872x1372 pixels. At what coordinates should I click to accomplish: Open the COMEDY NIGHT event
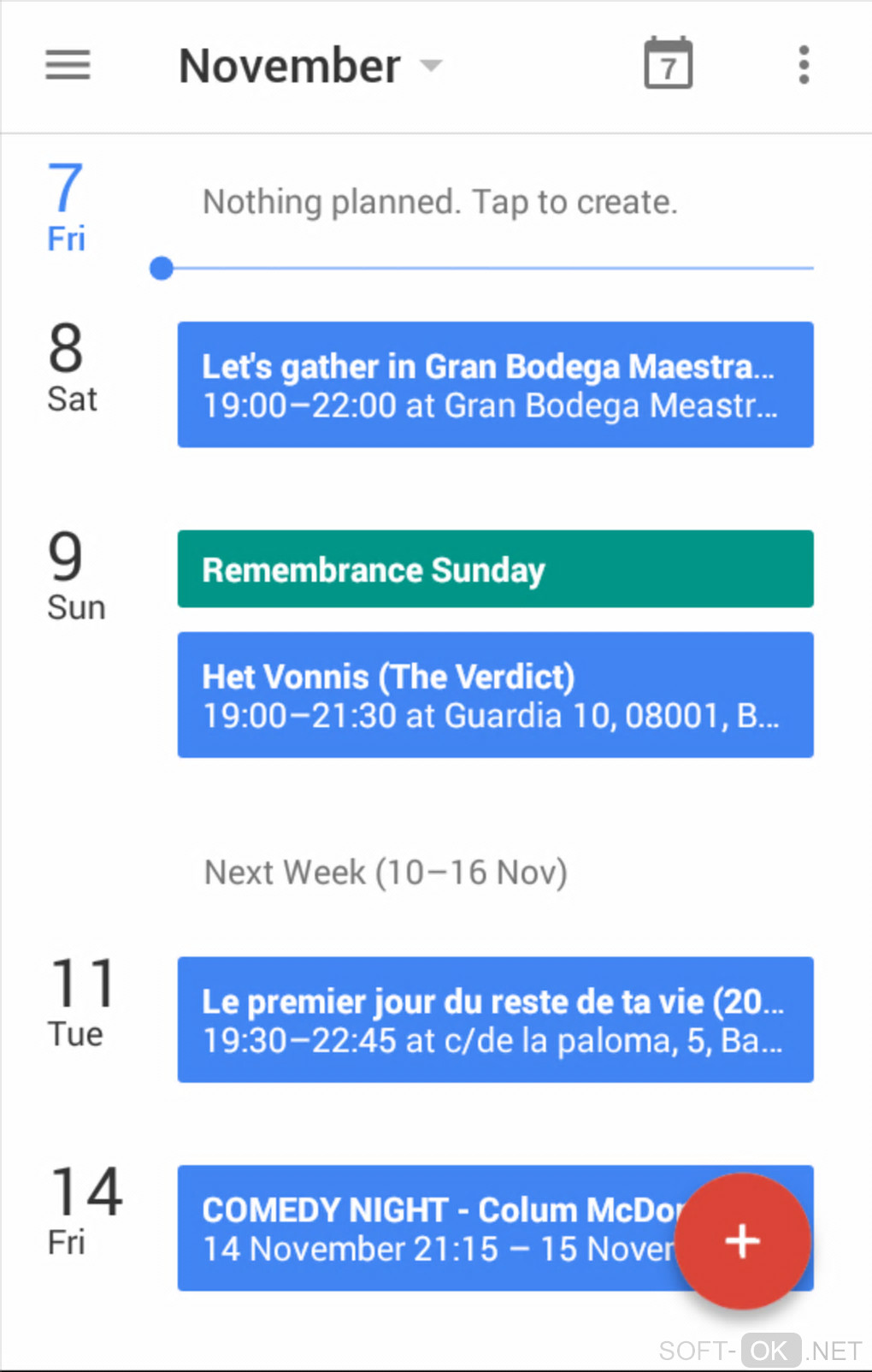point(427,1228)
